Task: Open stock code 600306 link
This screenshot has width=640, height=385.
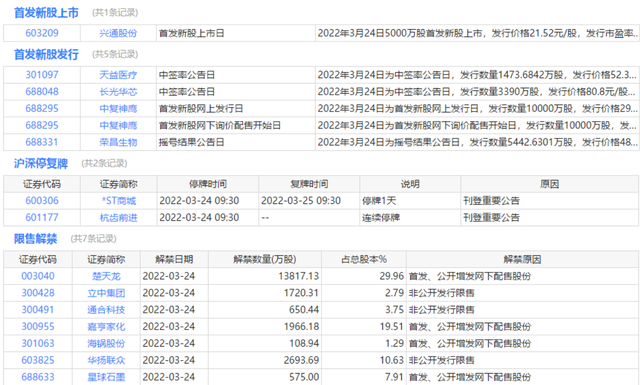Action: [x=42, y=200]
